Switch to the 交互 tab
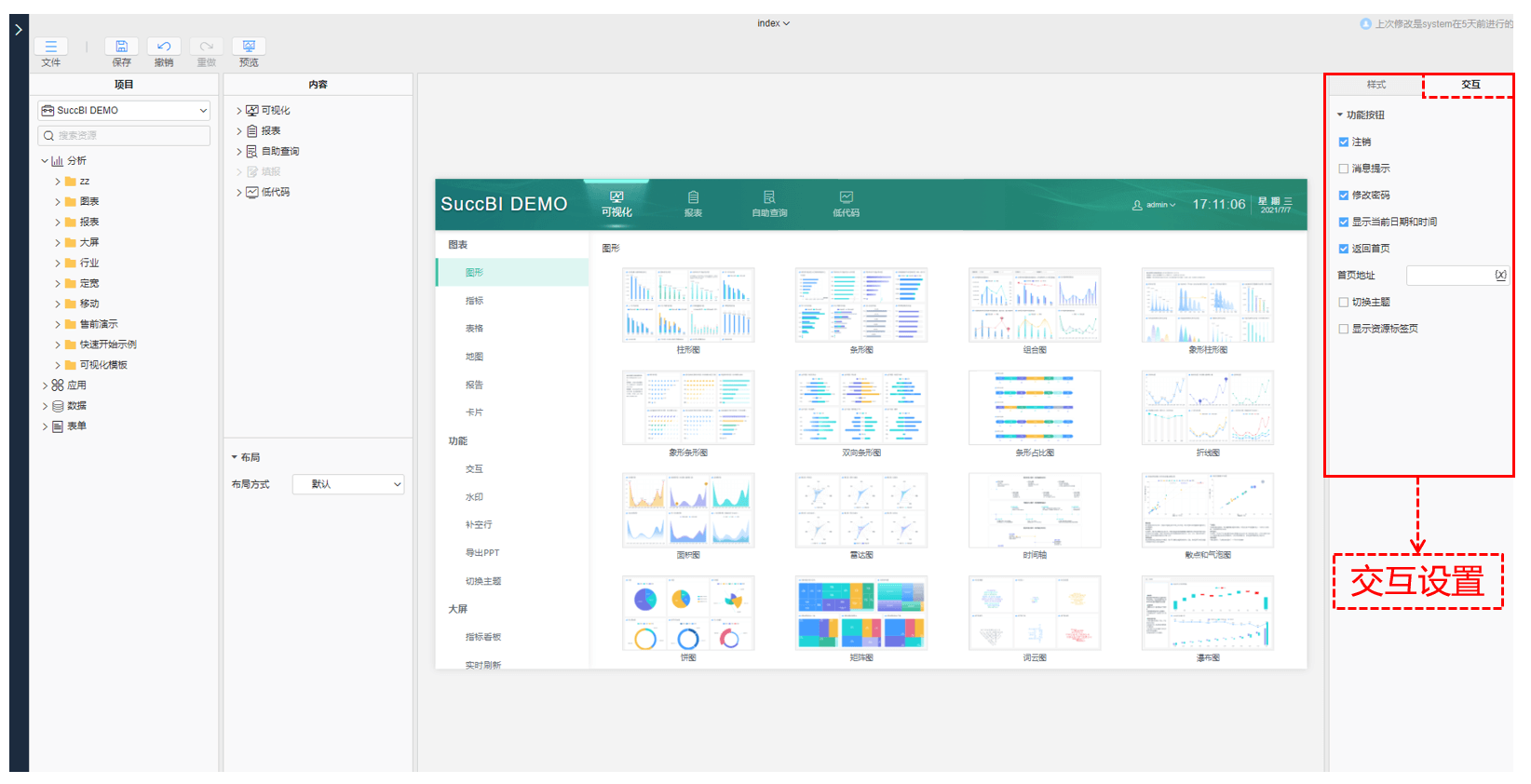Image resolution: width=1531 pixels, height=784 pixels. (x=1470, y=85)
